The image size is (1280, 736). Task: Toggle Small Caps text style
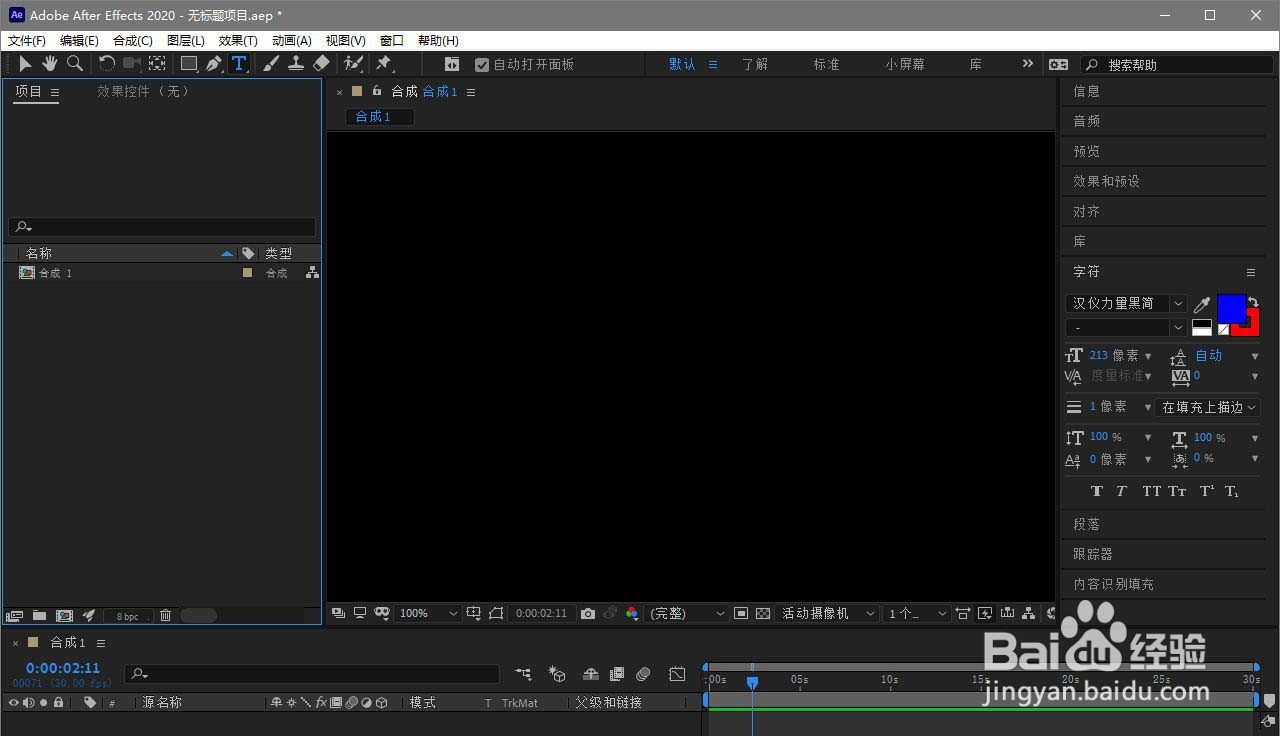coord(1177,491)
